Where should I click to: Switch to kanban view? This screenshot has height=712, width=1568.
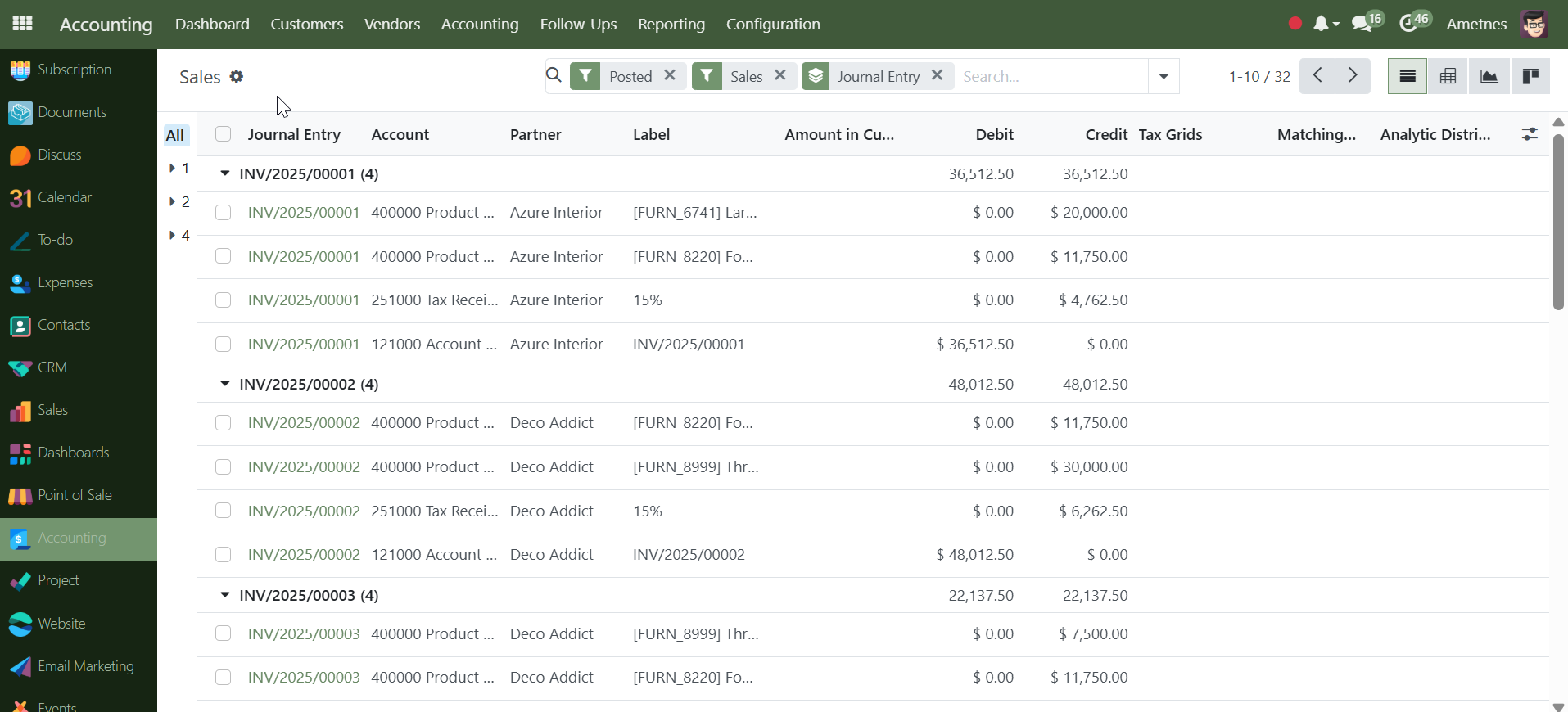(x=1530, y=76)
